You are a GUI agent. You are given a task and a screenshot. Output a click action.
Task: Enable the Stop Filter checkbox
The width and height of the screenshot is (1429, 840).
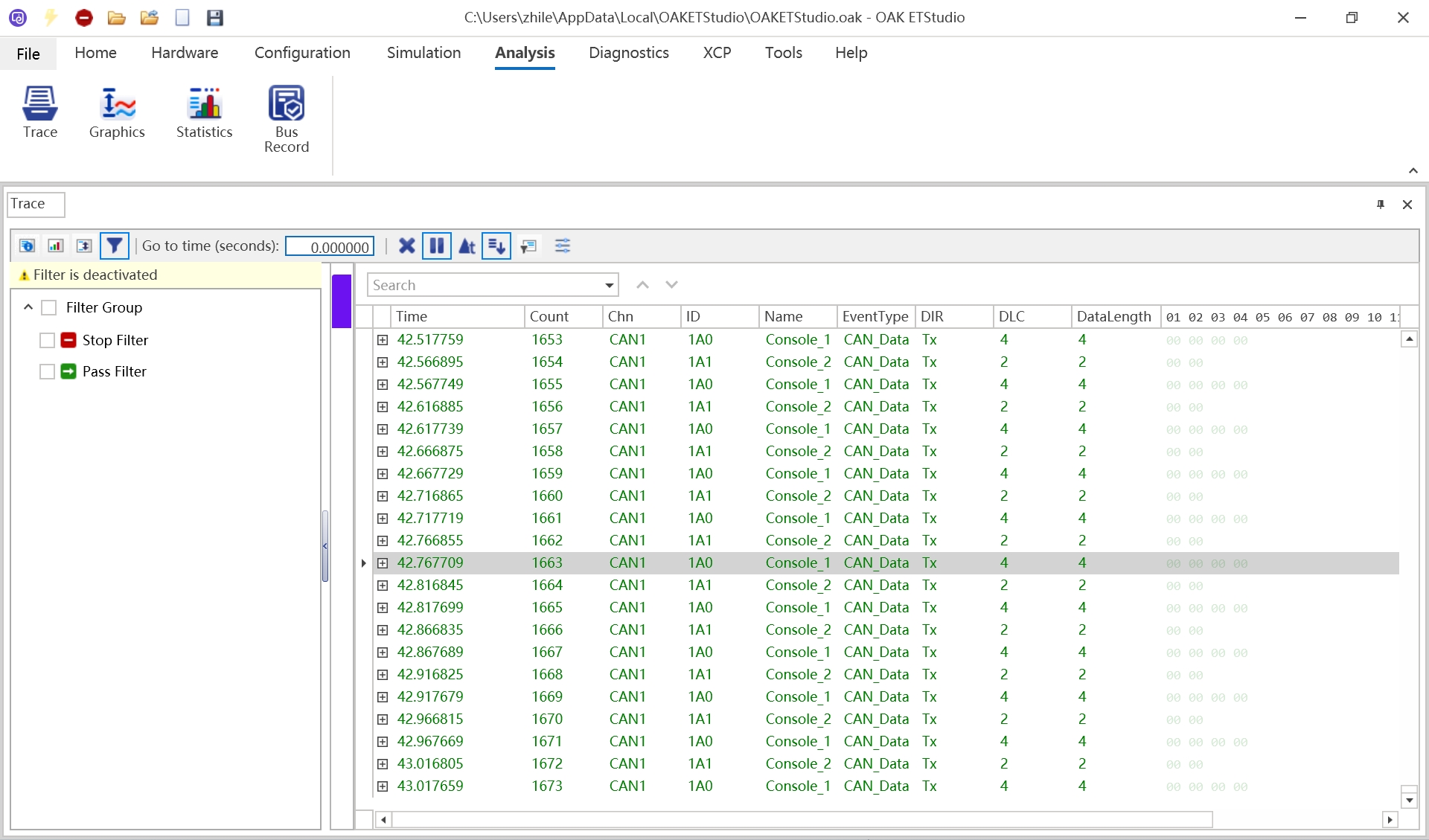47,340
